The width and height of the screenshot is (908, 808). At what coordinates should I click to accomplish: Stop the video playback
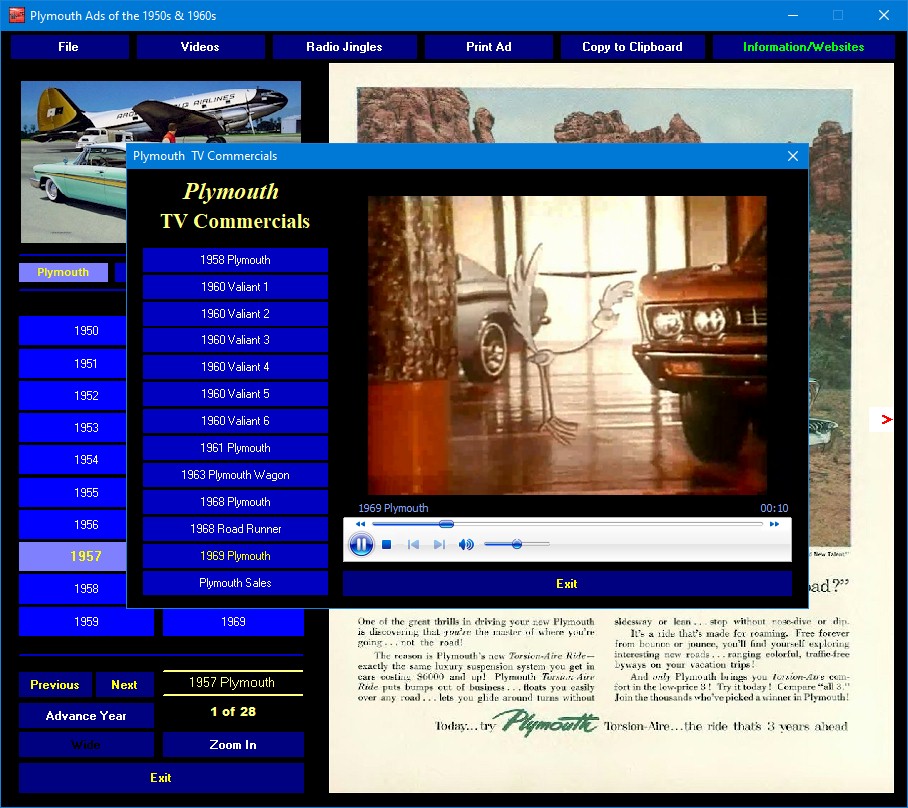point(387,544)
